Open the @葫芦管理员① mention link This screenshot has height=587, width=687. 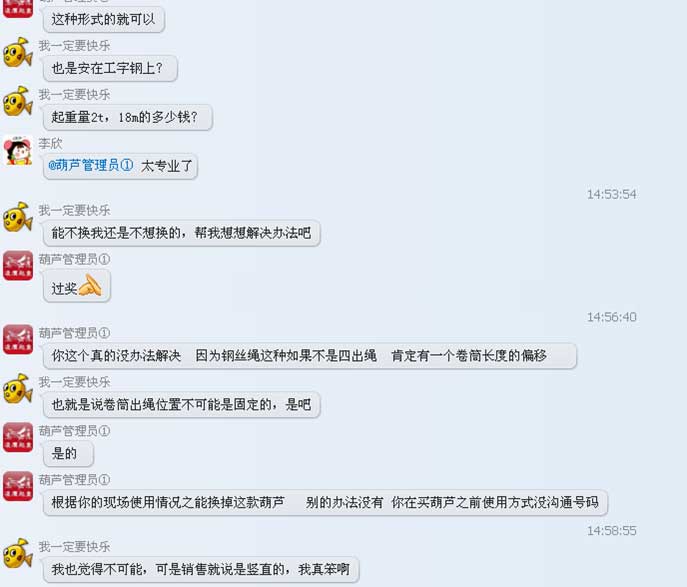pos(91,165)
